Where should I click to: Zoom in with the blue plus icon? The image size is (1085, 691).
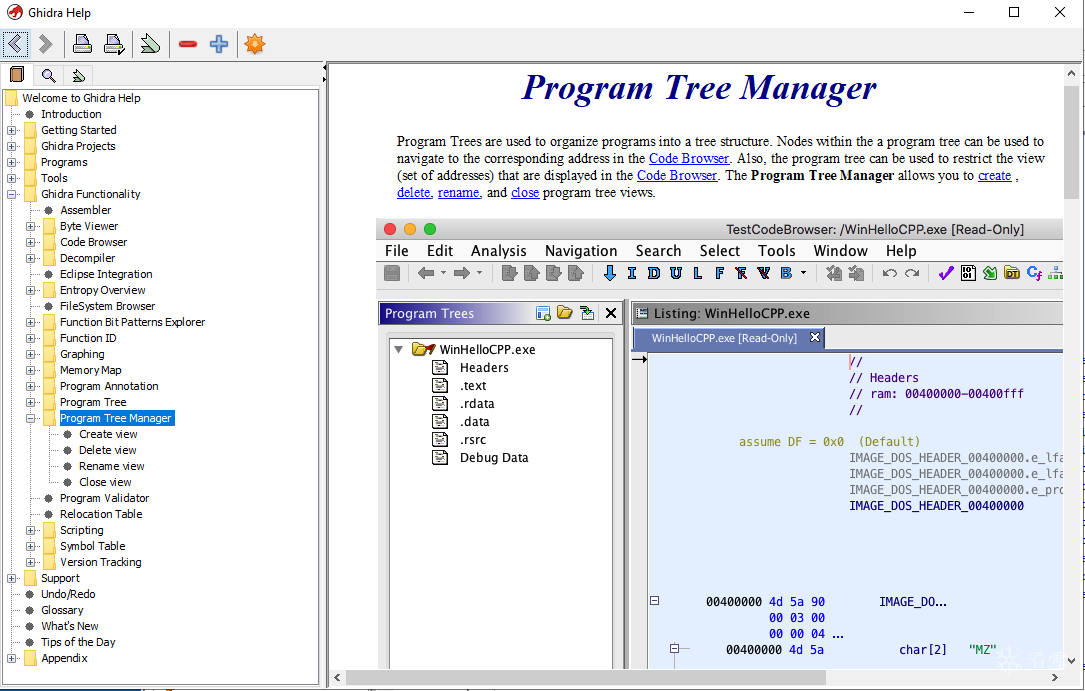(219, 44)
